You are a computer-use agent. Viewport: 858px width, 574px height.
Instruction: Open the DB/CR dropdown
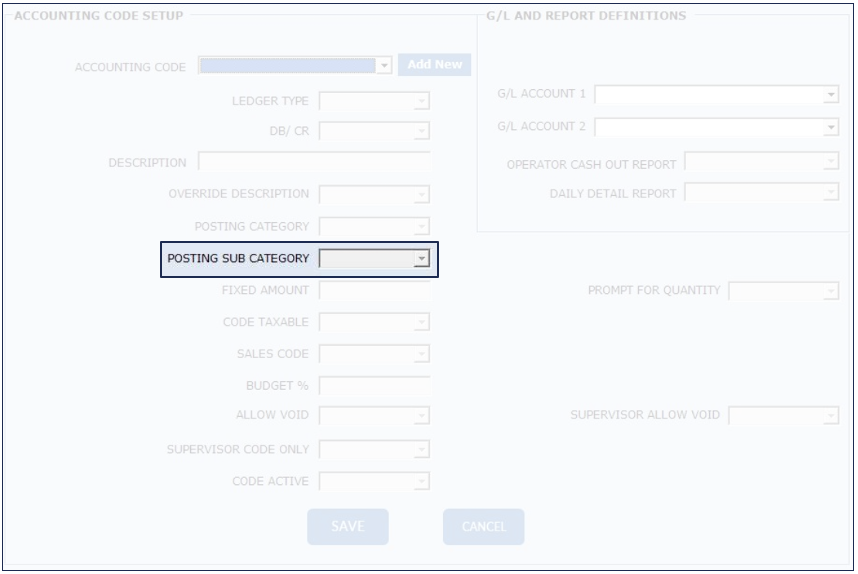373,131
